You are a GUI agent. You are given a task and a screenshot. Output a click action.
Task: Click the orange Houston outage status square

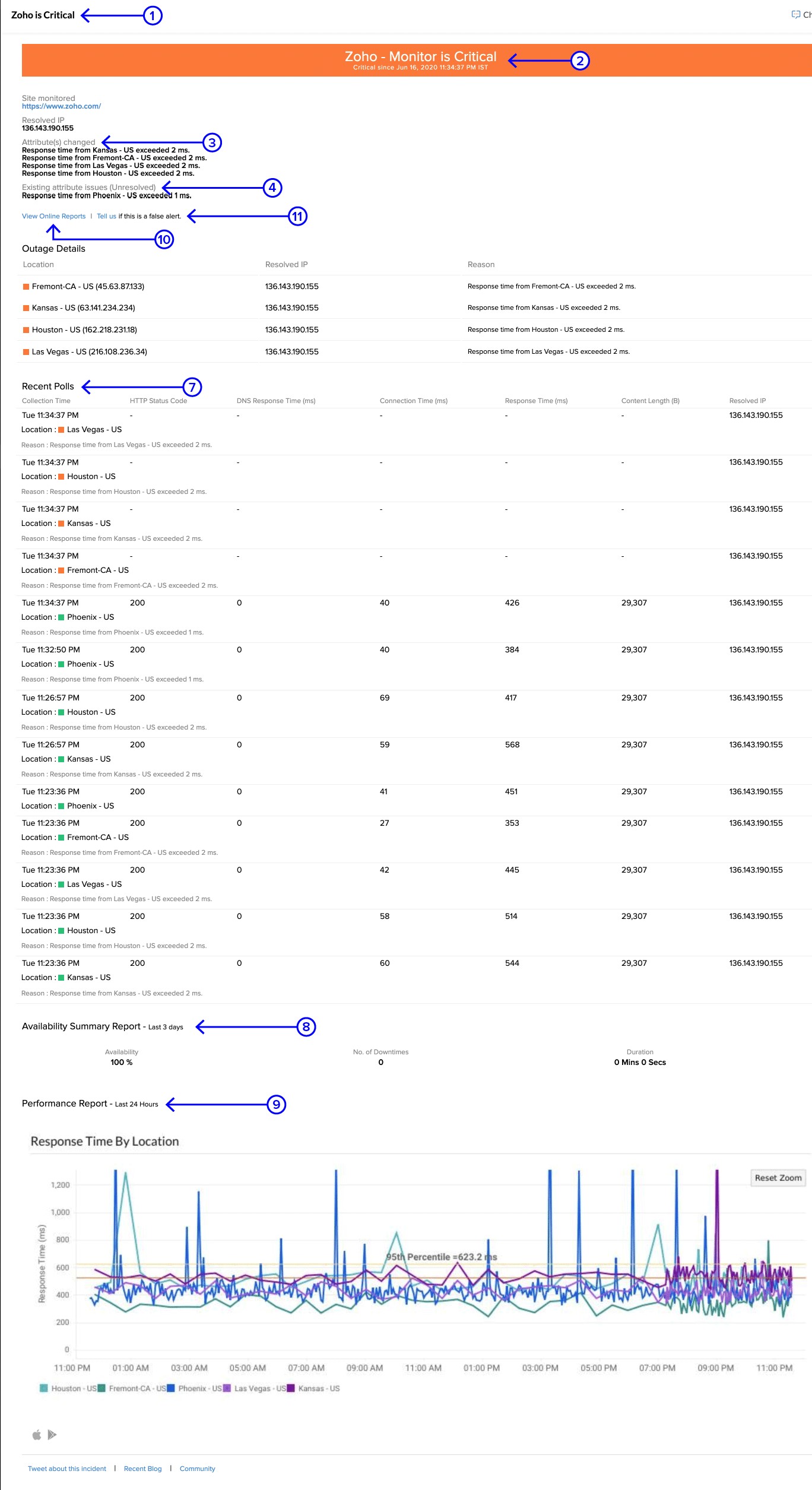[x=26, y=330]
